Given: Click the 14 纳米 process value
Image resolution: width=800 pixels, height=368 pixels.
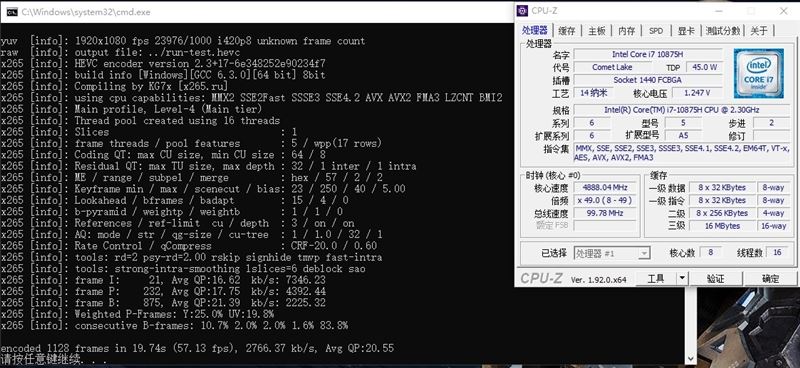Looking at the screenshot, I should [592, 92].
